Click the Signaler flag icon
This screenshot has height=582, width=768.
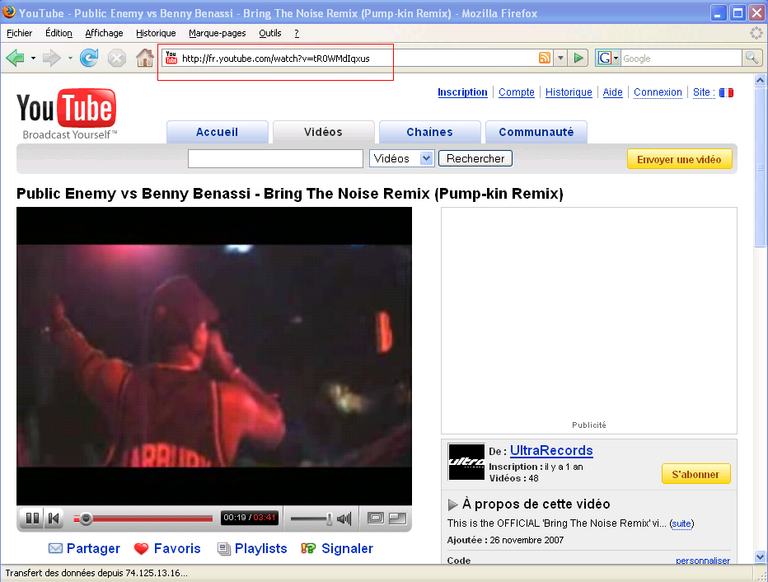tap(308, 548)
